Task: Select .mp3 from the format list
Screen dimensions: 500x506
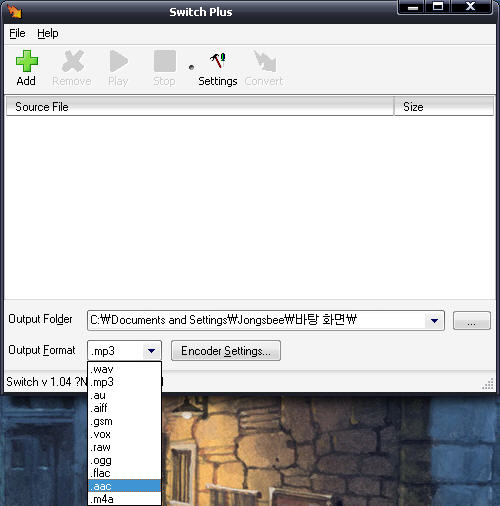Action: click(x=124, y=382)
